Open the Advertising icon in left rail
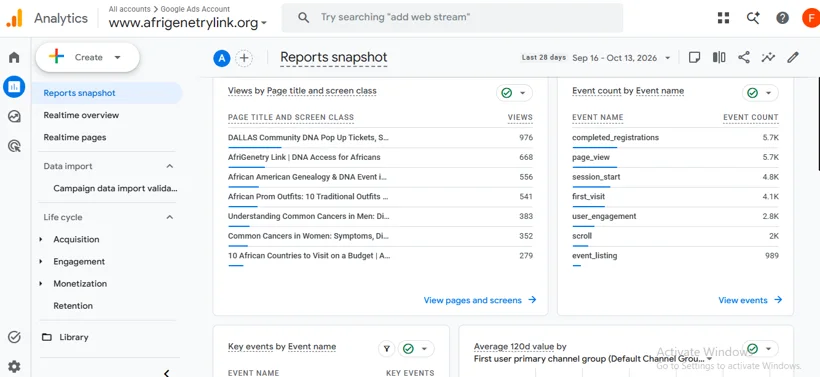 coord(14,146)
